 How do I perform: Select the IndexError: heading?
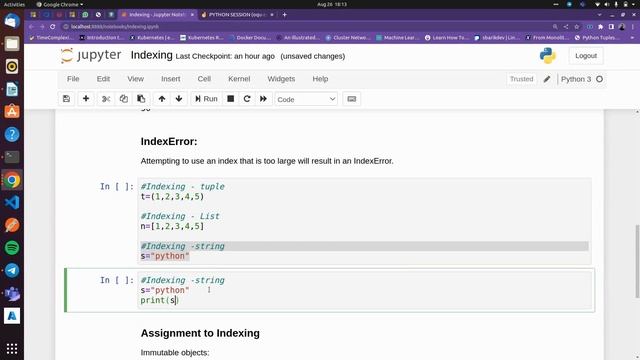(x=169, y=142)
